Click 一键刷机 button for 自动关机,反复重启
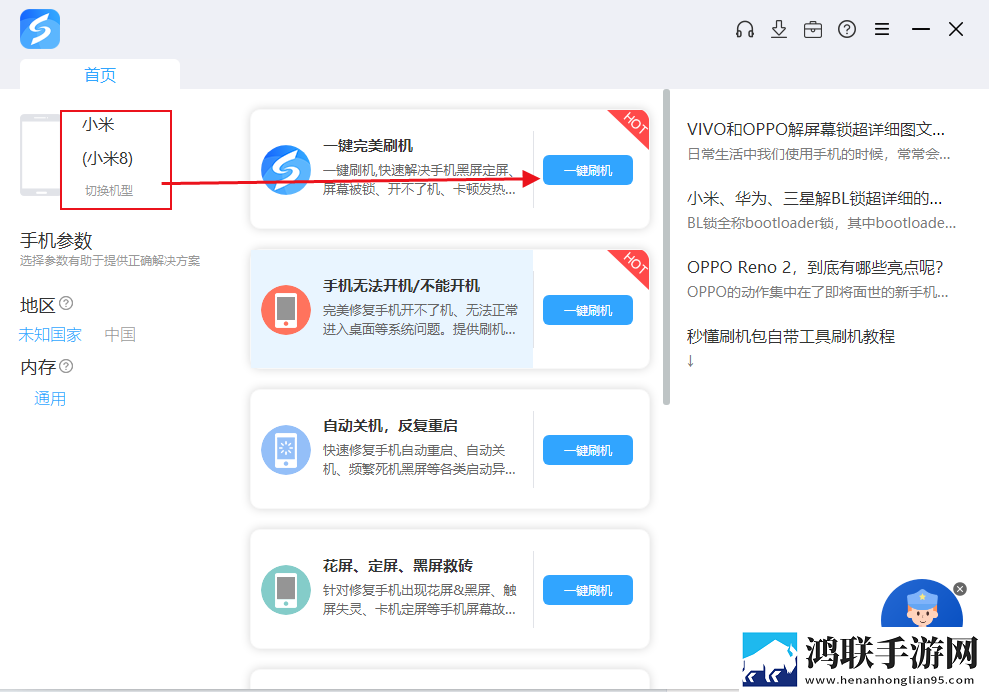 point(588,450)
